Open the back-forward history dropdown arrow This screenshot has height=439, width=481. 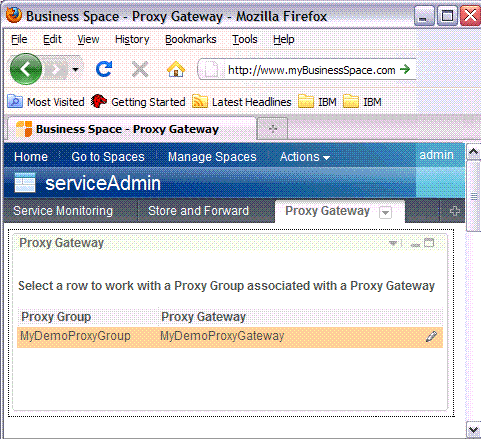[x=76, y=70]
